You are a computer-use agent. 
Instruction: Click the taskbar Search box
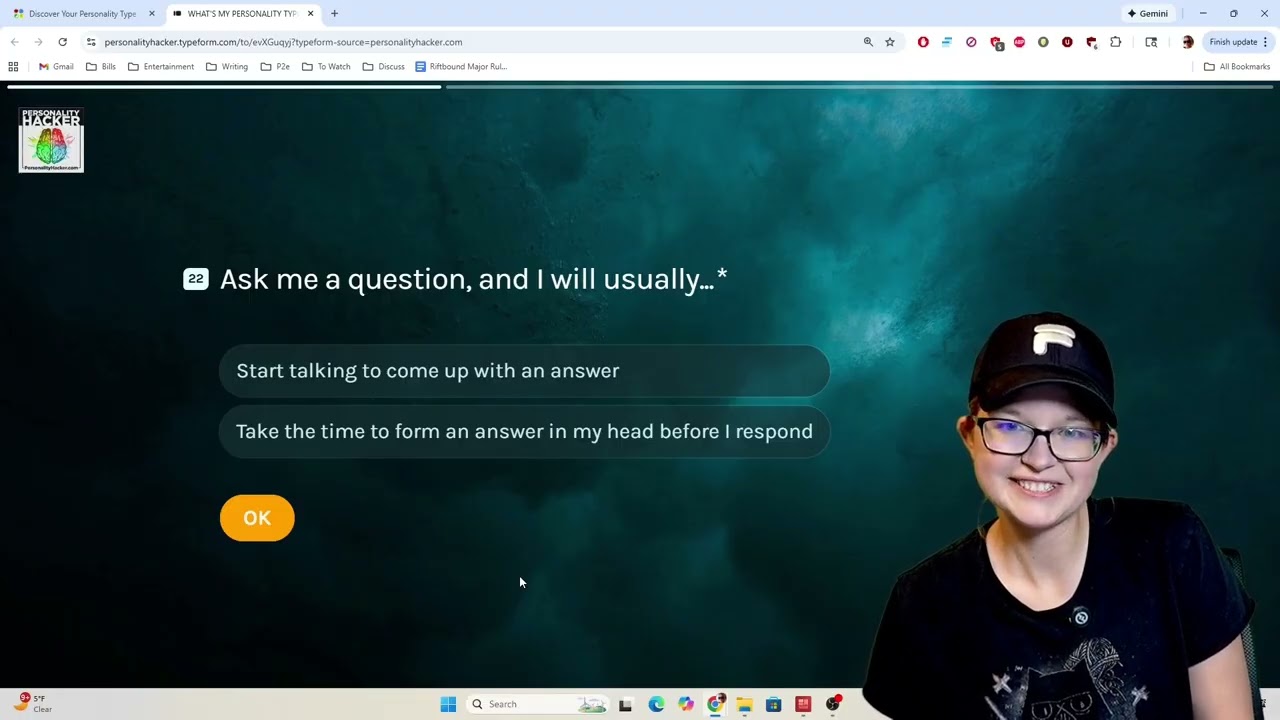[x=538, y=704]
